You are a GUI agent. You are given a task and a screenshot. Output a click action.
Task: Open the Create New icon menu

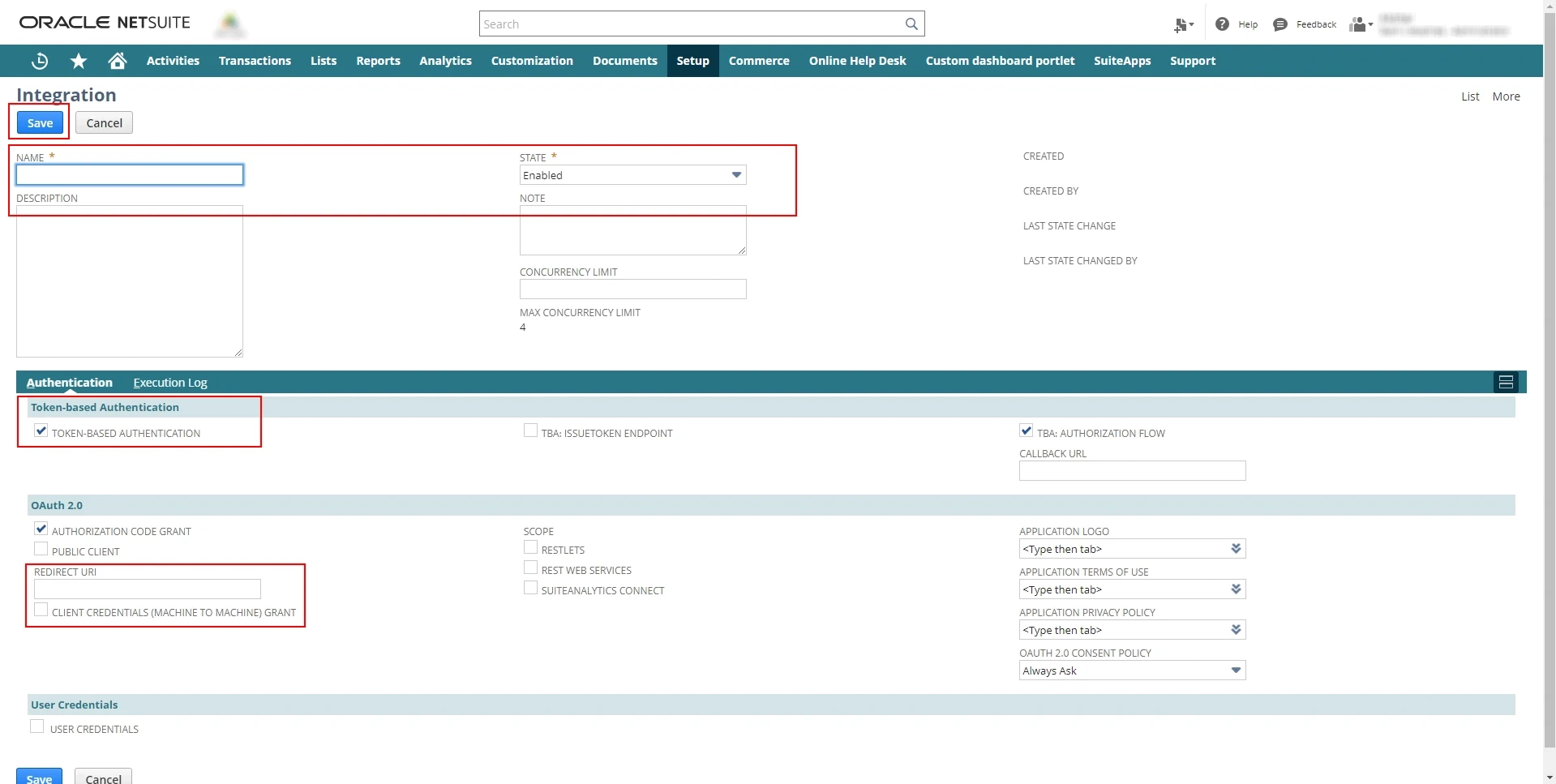pos(1184,25)
